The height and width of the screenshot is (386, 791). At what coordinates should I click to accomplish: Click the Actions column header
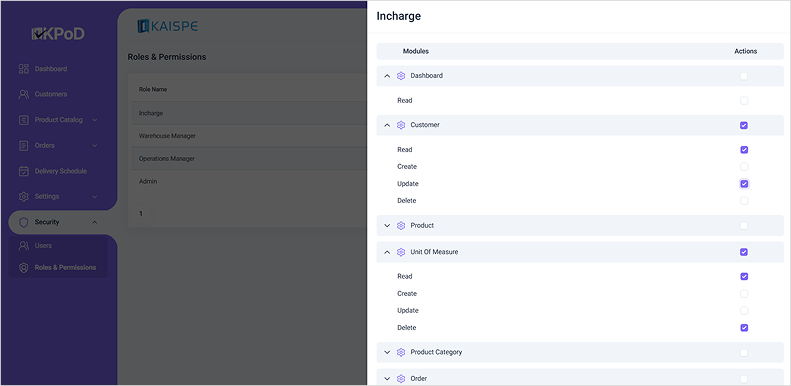click(746, 51)
